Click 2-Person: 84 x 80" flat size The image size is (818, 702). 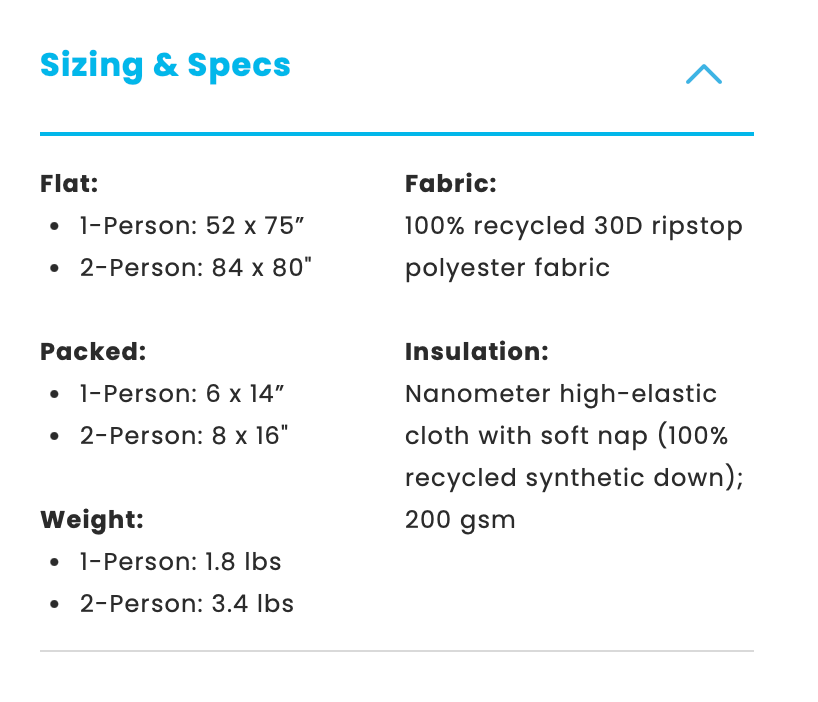point(196,268)
